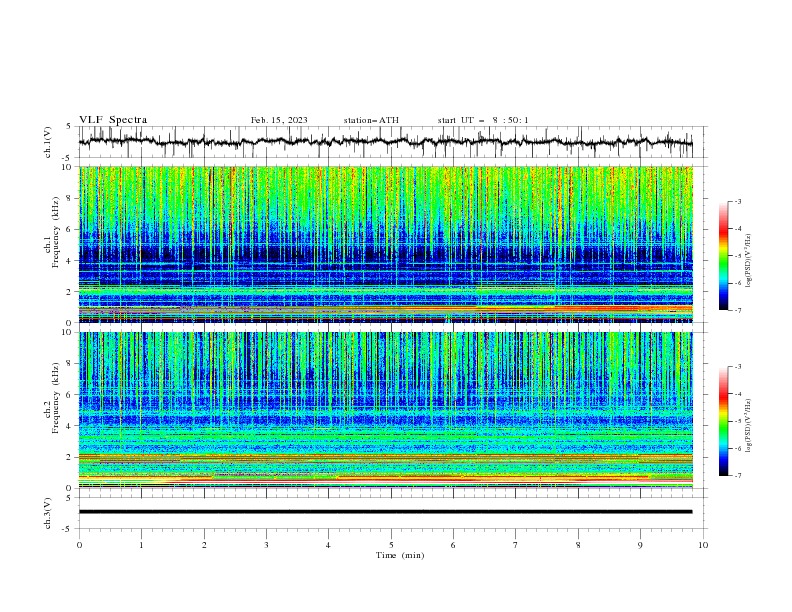
Task: Click the '3' time axis tick label
Action: (x=266, y=545)
